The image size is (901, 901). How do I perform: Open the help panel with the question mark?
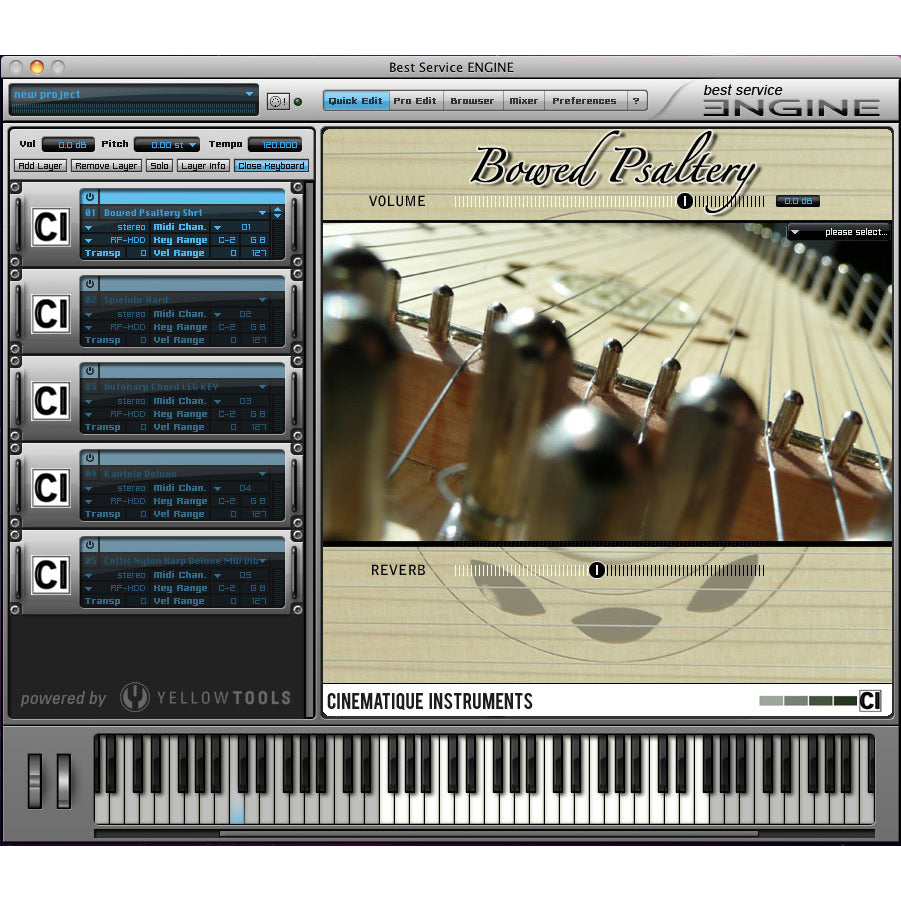[637, 100]
